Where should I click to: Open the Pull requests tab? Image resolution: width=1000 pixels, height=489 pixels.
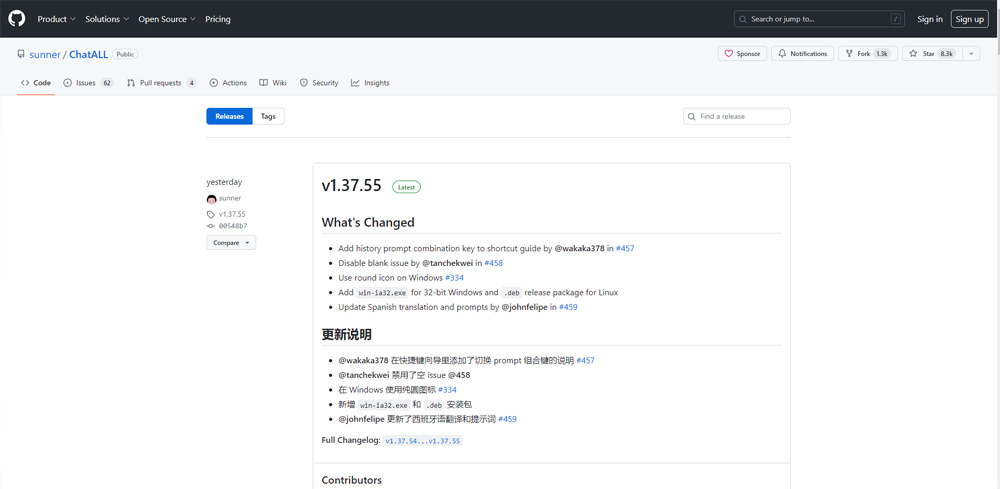[x=160, y=83]
